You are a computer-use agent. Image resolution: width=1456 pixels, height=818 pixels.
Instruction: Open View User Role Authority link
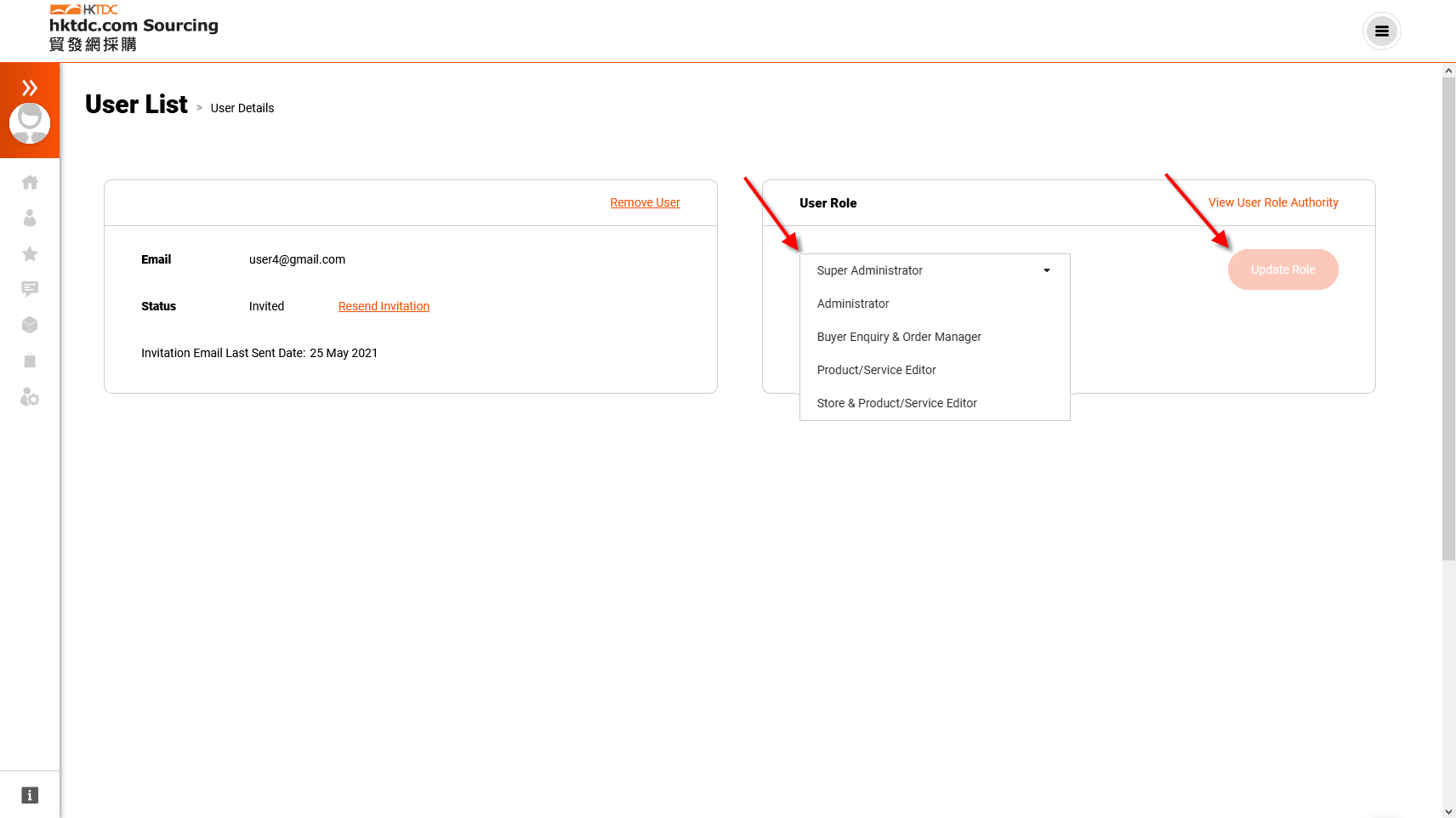click(x=1273, y=202)
